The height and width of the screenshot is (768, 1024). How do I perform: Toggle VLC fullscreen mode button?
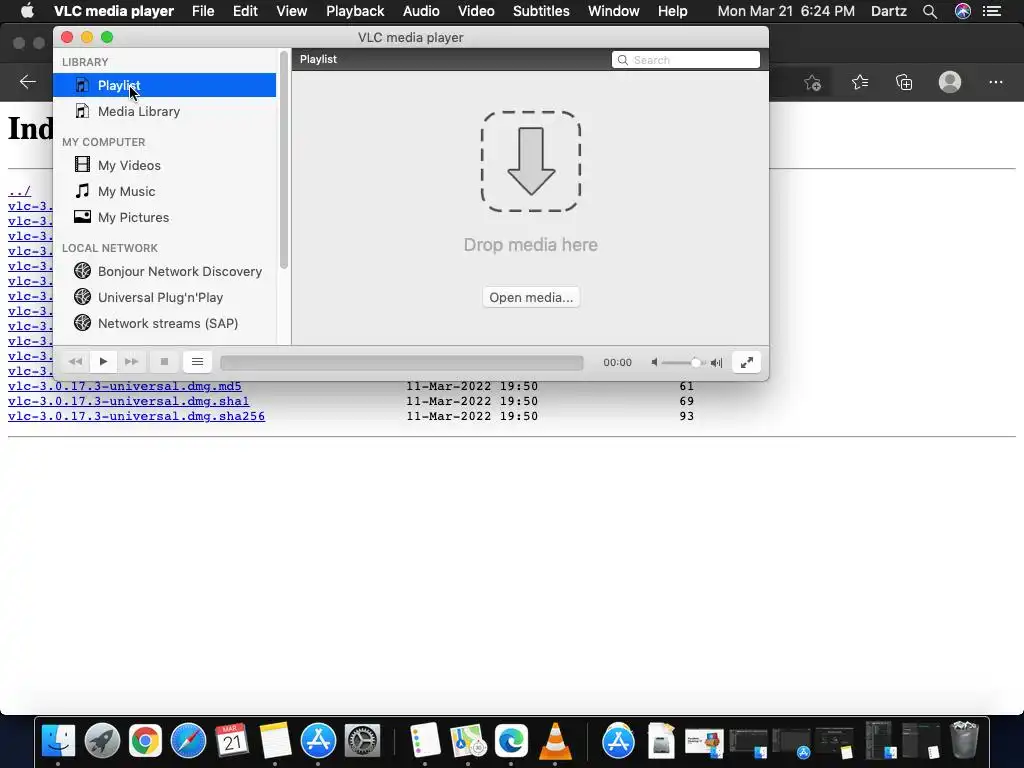pyautogui.click(x=746, y=362)
